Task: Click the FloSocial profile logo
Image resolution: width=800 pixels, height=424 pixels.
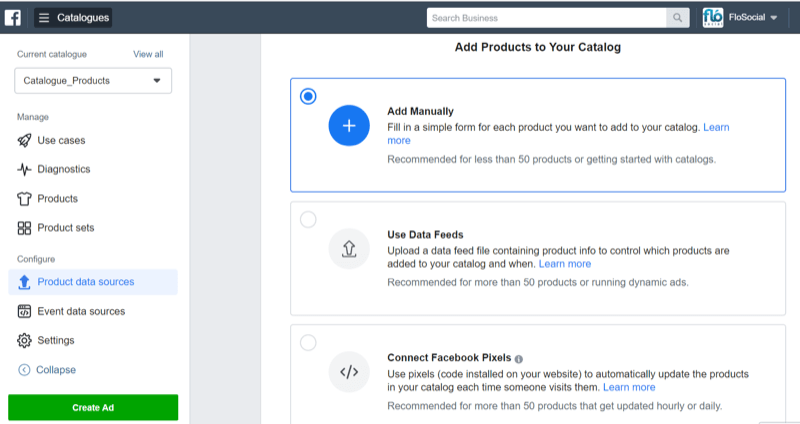Action: [713, 18]
